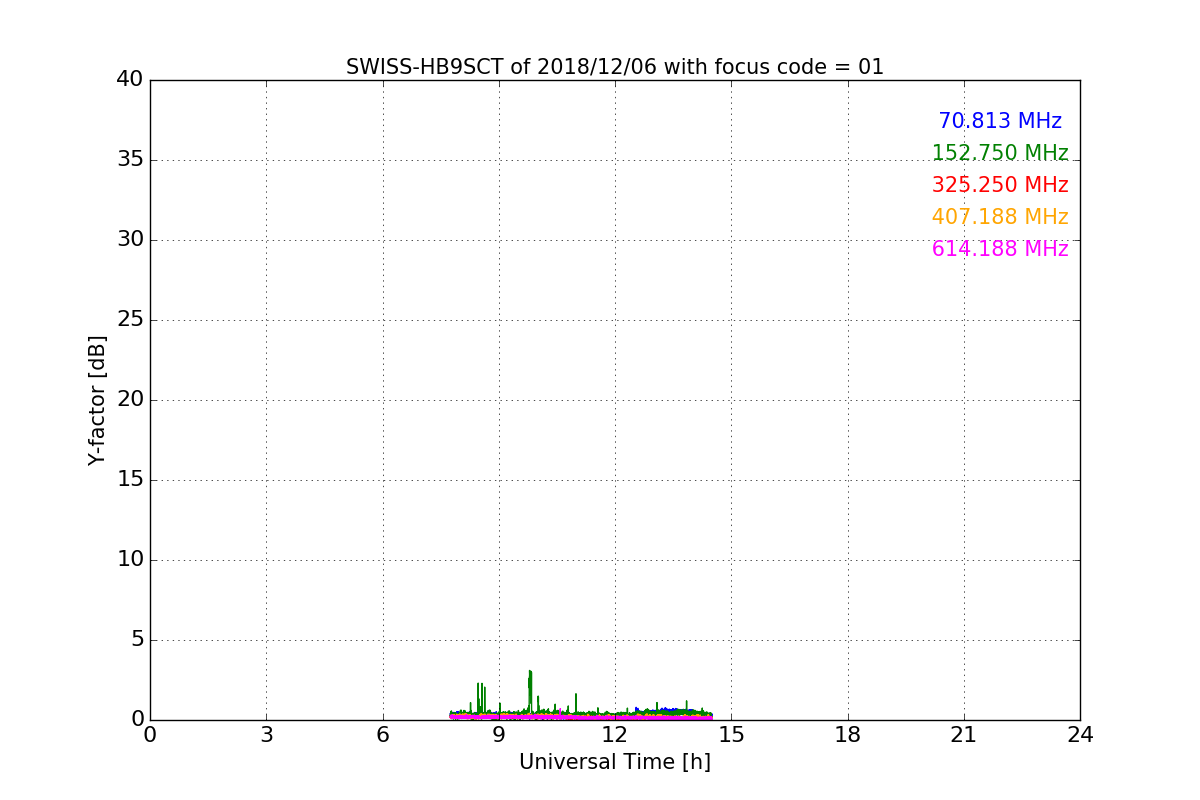The height and width of the screenshot is (800, 1200).
Task: Click the x-axis tick label 9
Action: point(499,735)
